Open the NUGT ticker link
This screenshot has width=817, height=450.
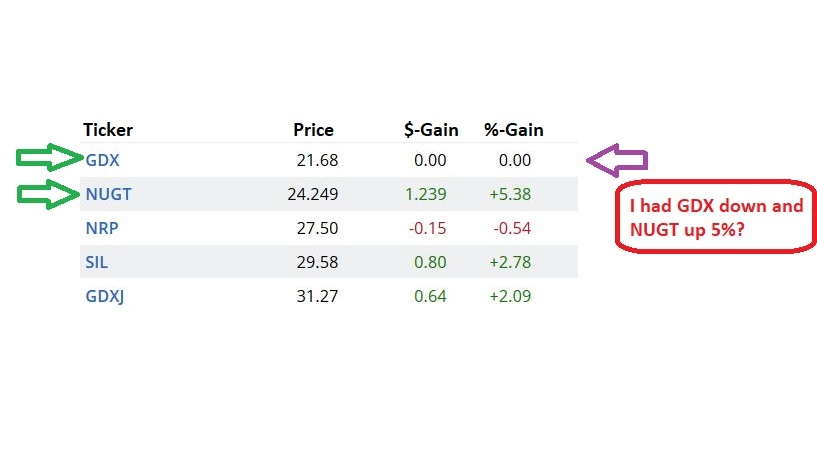coord(109,194)
